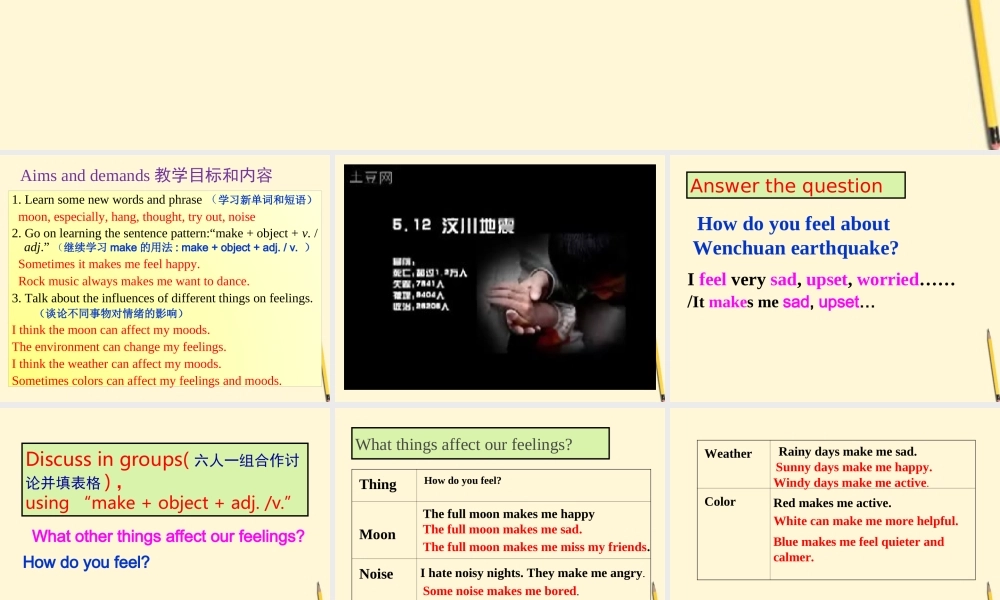The image size is (1000, 600).
Task: Select the green 'Answer the question' box
Action: click(x=795, y=185)
